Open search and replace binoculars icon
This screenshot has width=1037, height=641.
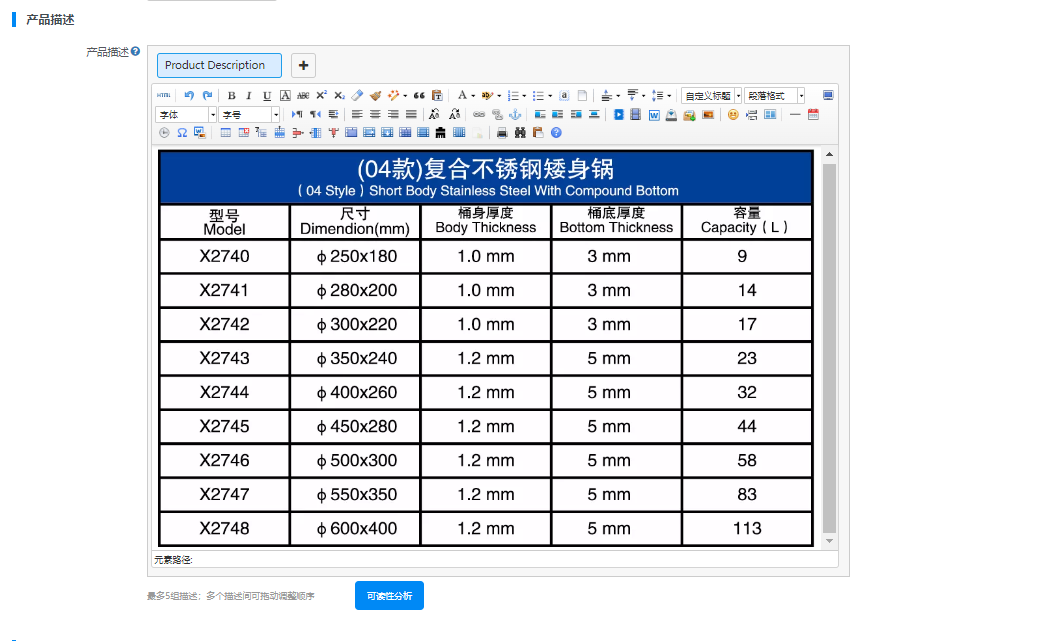[x=520, y=132]
